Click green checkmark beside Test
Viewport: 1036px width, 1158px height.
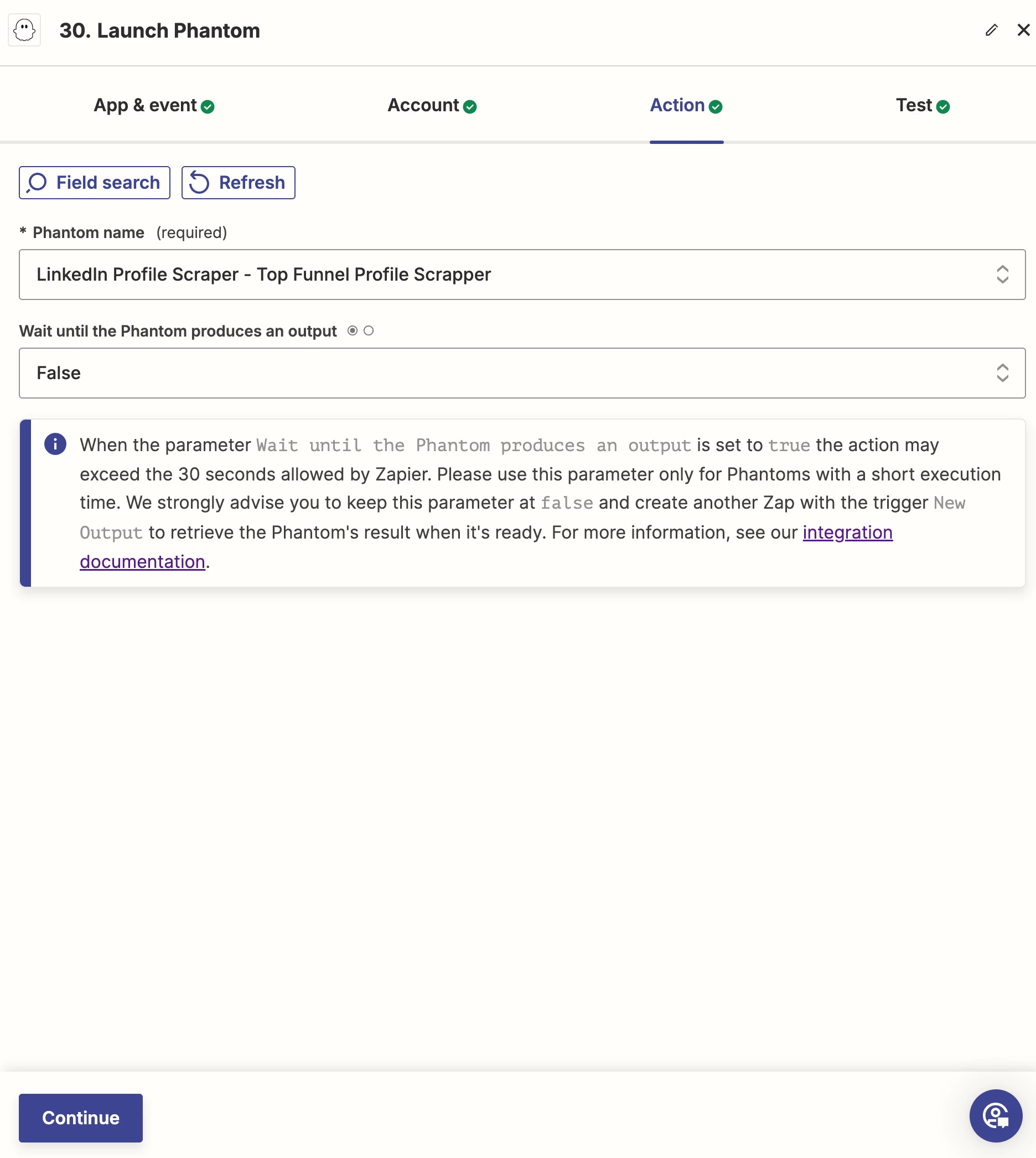click(x=942, y=106)
